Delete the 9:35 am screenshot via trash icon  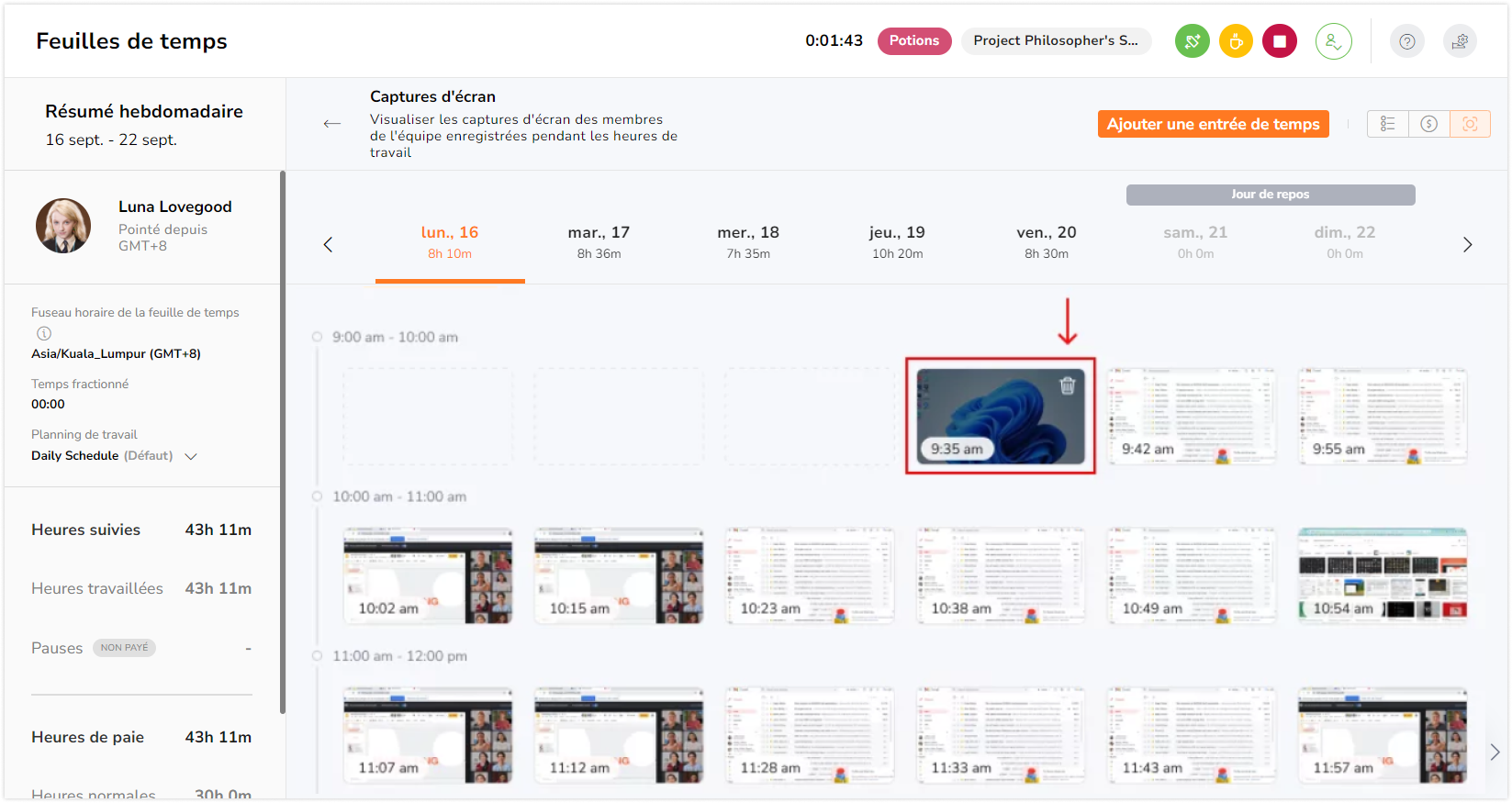[x=1068, y=386]
